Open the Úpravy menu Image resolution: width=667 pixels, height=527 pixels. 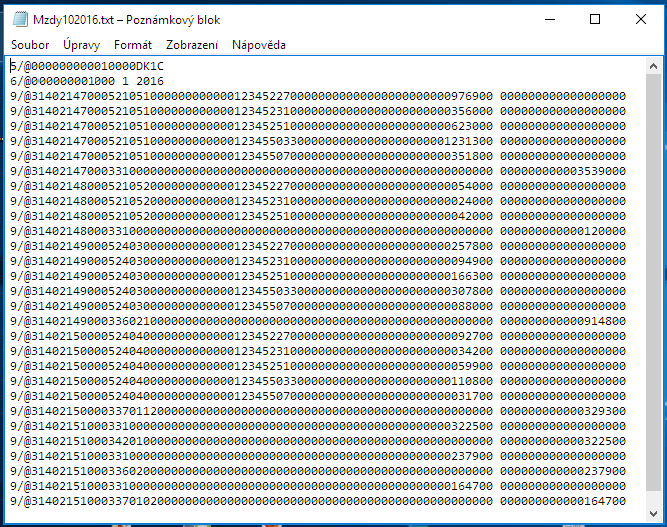tap(82, 45)
